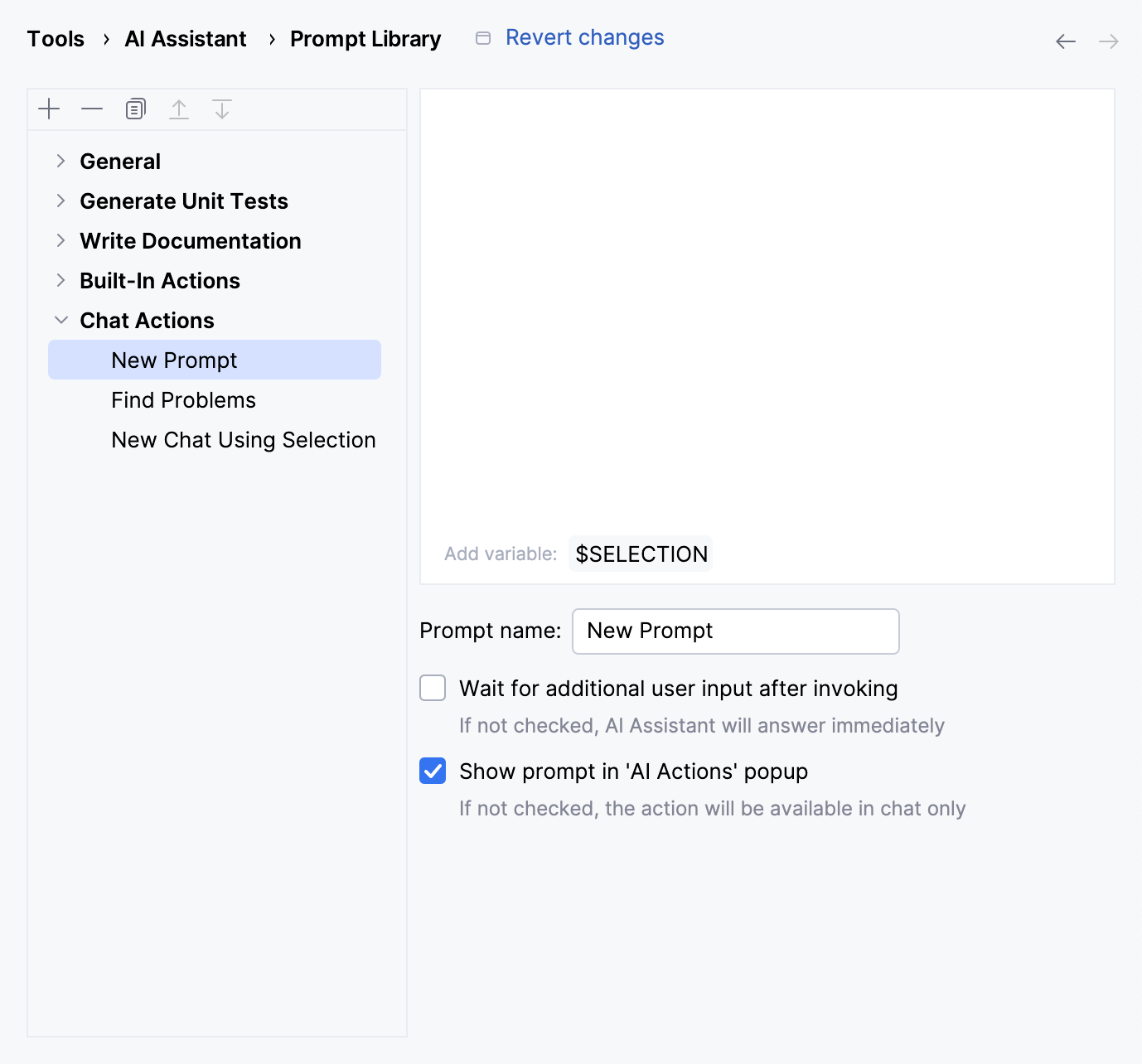Insert the $SELECTION variable
This screenshot has height=1064, width=1142.
point(640,554)
